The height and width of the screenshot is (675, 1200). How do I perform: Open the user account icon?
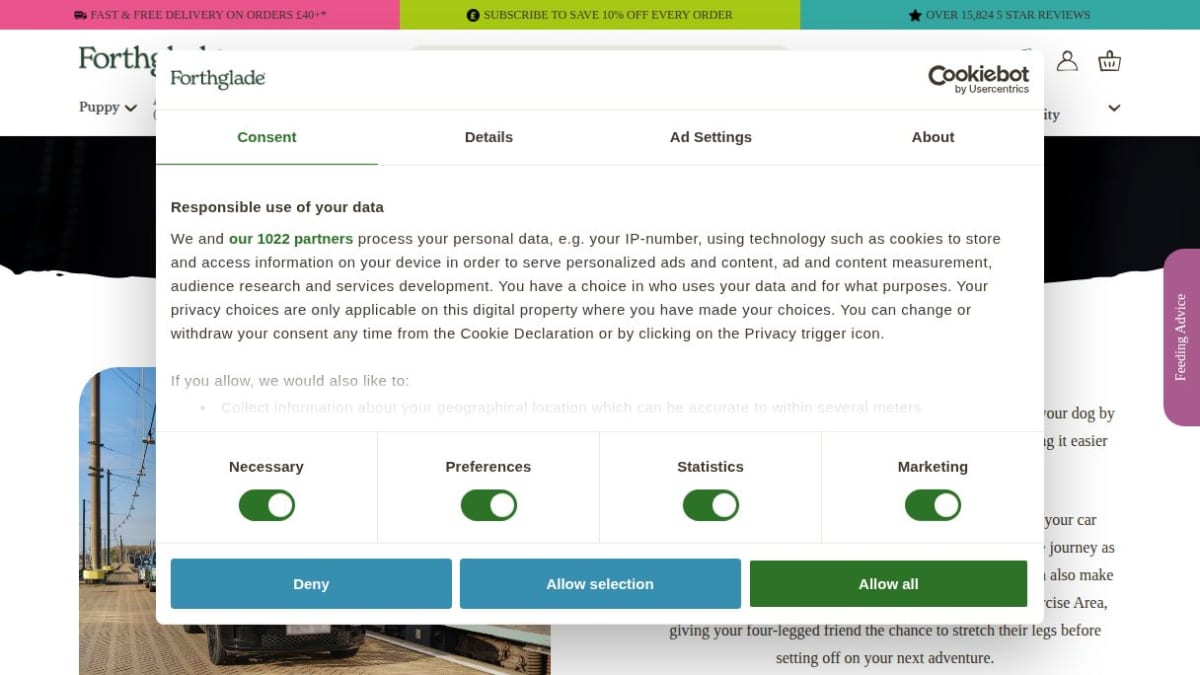(1067, 61)
